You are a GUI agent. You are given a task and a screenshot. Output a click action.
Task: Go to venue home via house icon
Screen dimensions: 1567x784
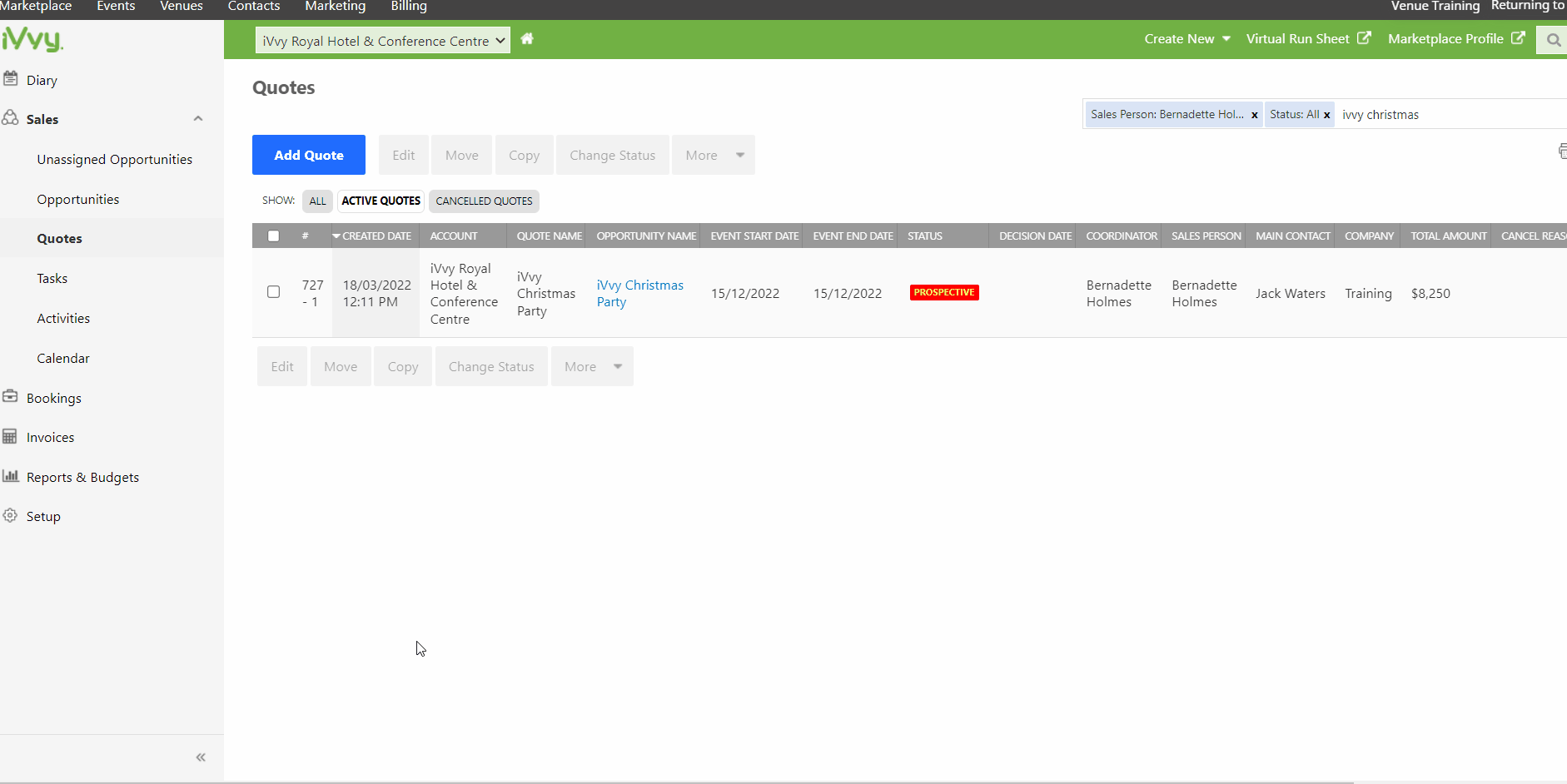click(527, 39)
